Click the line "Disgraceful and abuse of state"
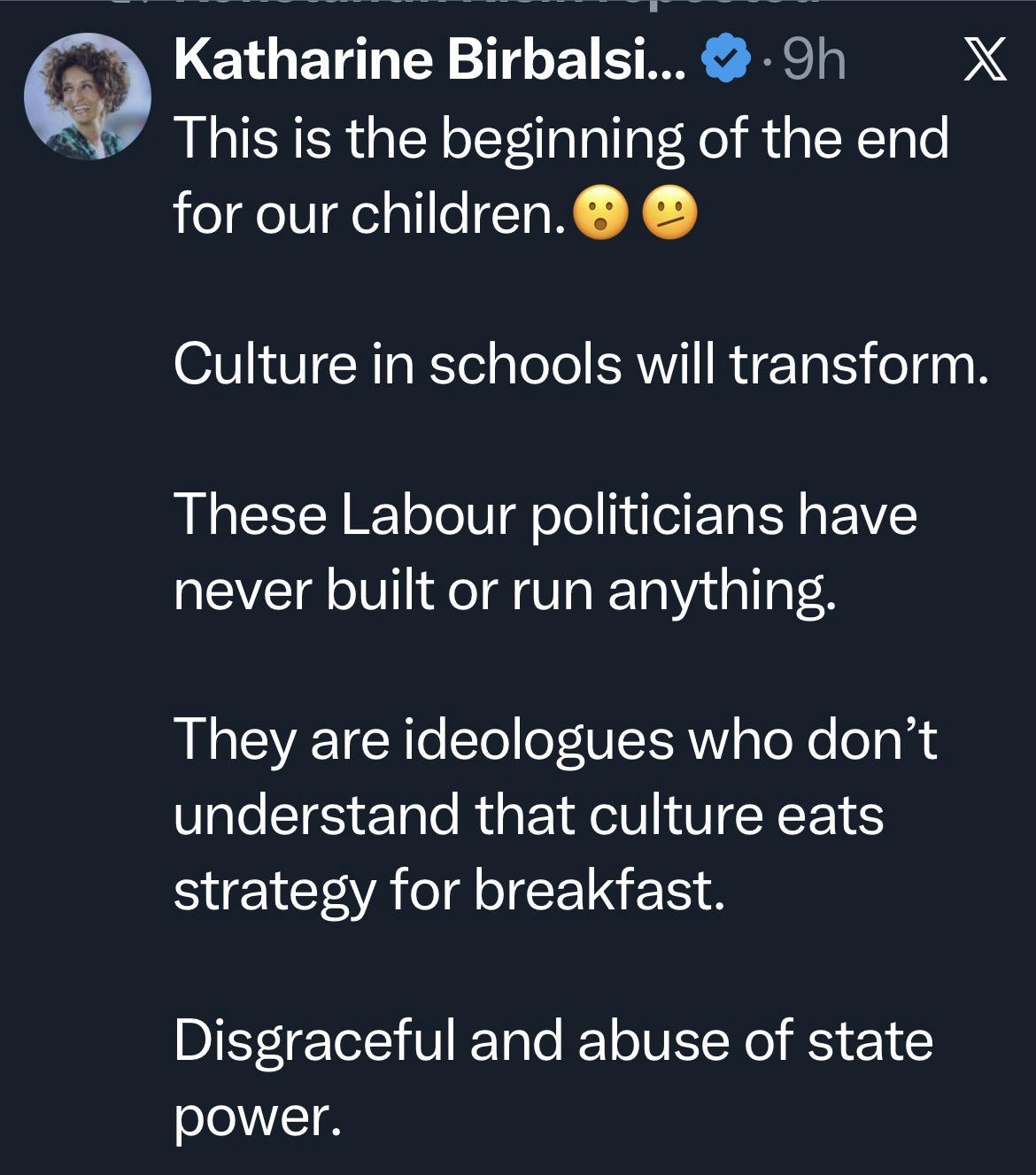 [x=553, y=1040]
